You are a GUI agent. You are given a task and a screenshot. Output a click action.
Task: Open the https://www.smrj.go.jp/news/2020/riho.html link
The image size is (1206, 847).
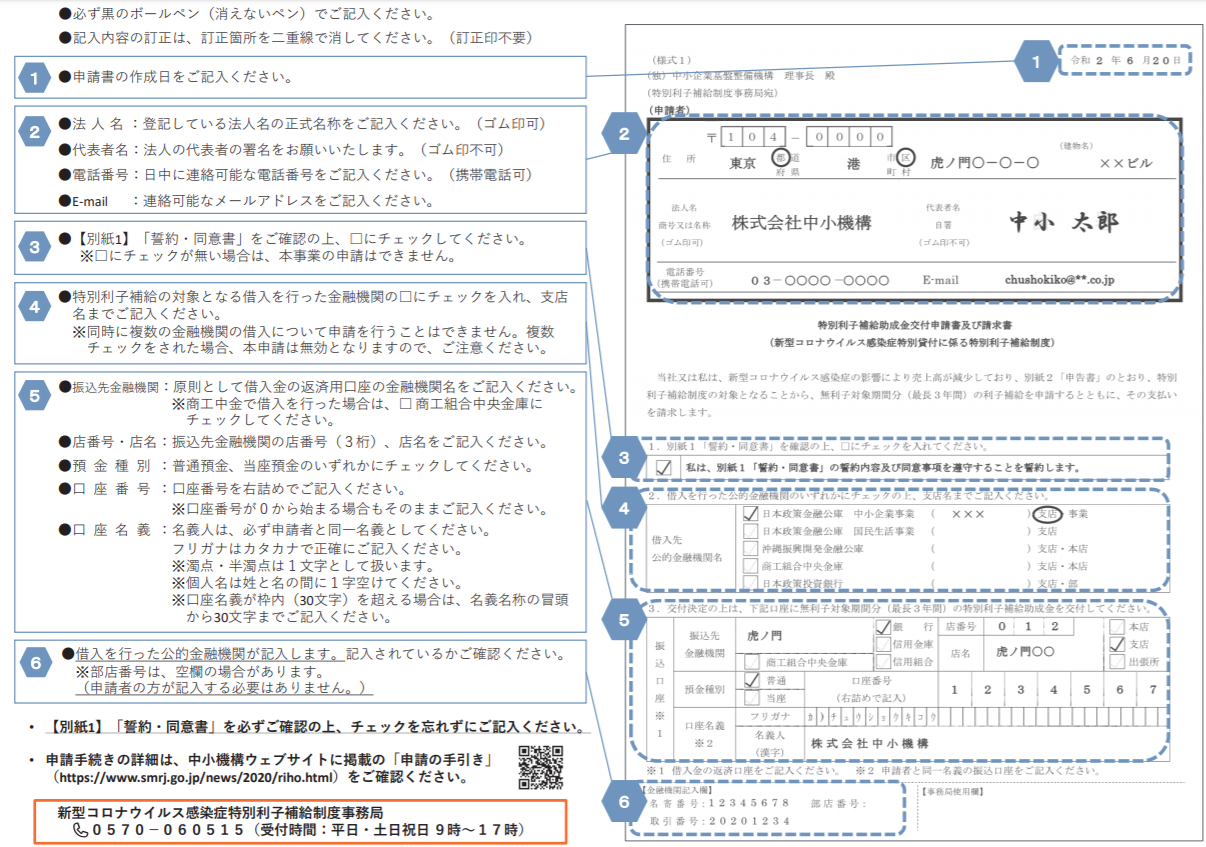(x=198, y=776)
